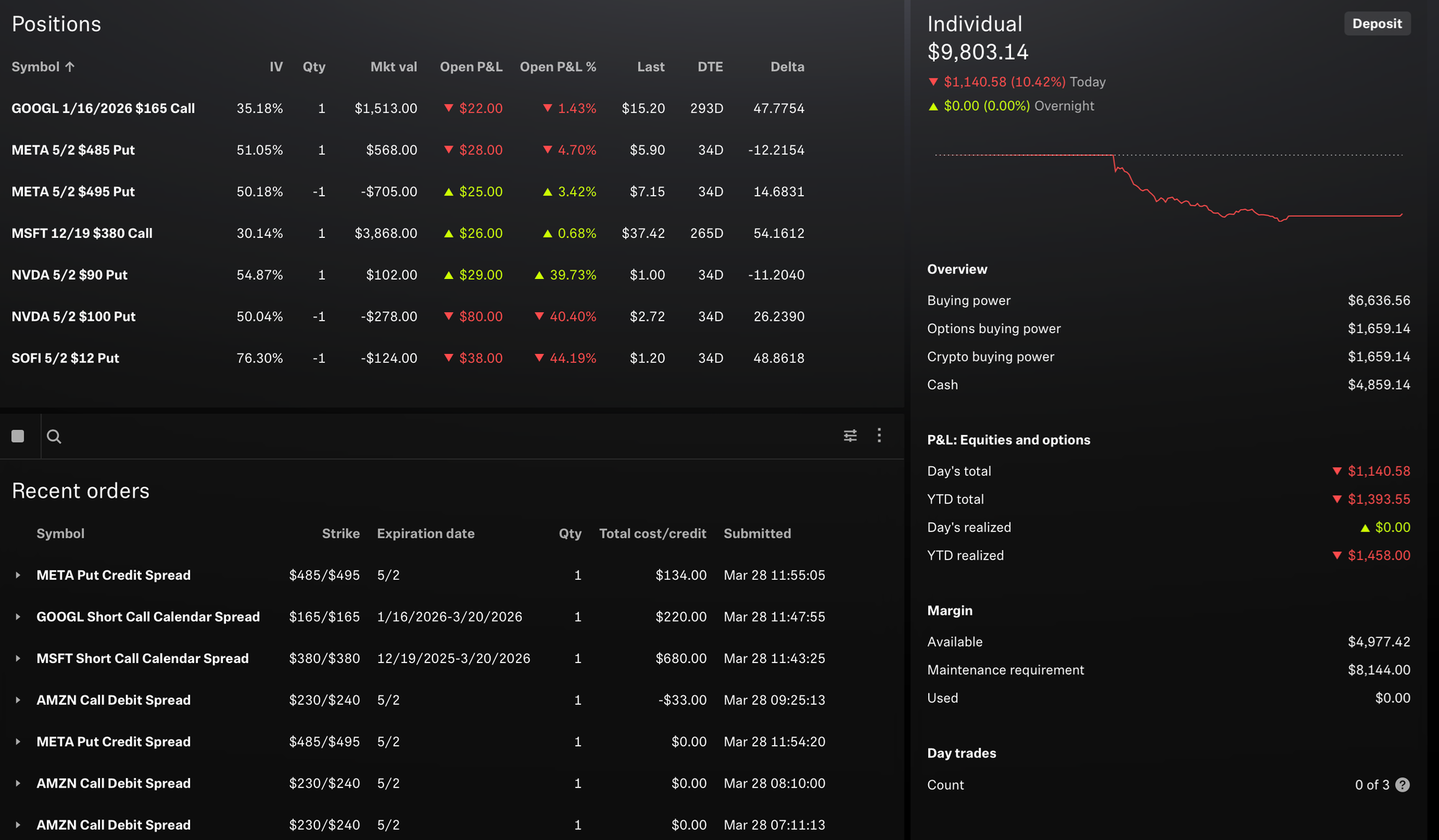Click the $9,803.14 account balance
Viewport: 1439px width, 840px height.
pyautogui.click(x=978, y=52)
